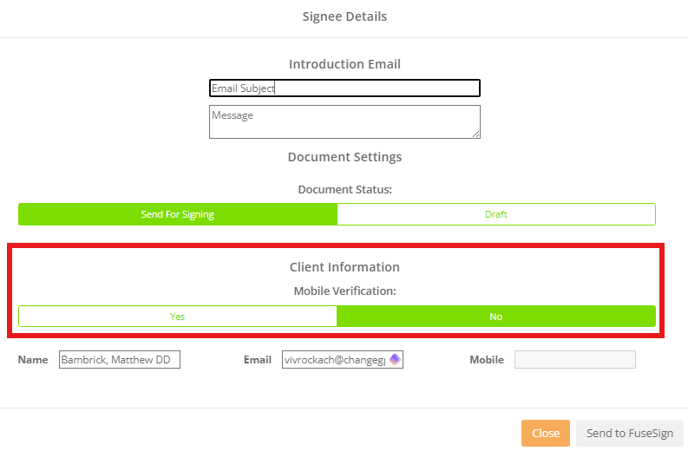Viewport: 688px width, 451px height.
Task: Click the Mobile Verification label
Action: [345, 291]
